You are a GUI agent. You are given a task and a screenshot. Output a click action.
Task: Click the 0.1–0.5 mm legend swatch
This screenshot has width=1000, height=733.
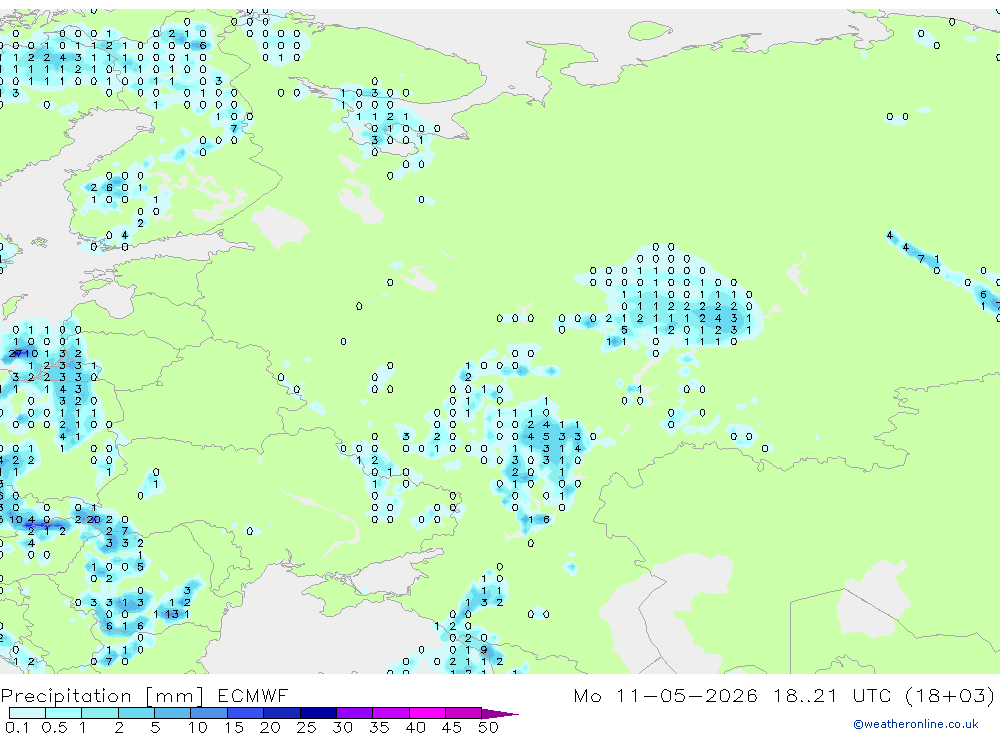pyautogui.click(x=27, y=713)
